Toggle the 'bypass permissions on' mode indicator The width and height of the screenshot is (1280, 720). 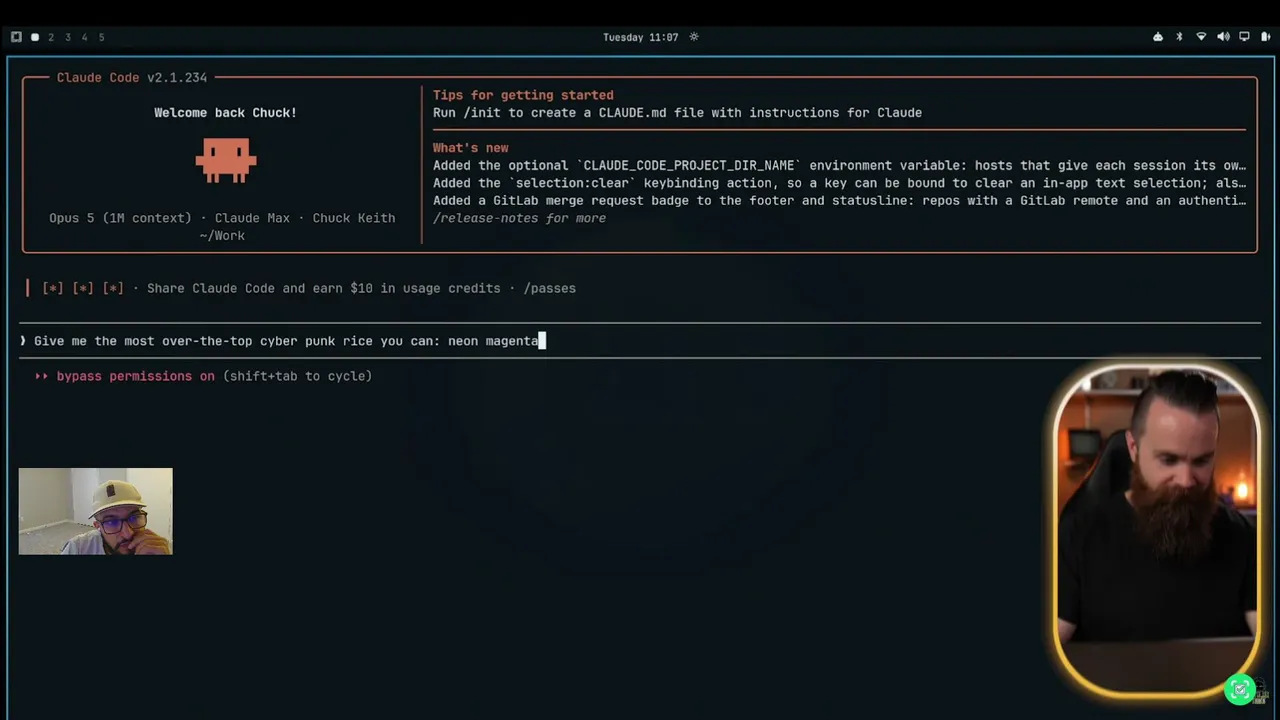pos(136,376)
